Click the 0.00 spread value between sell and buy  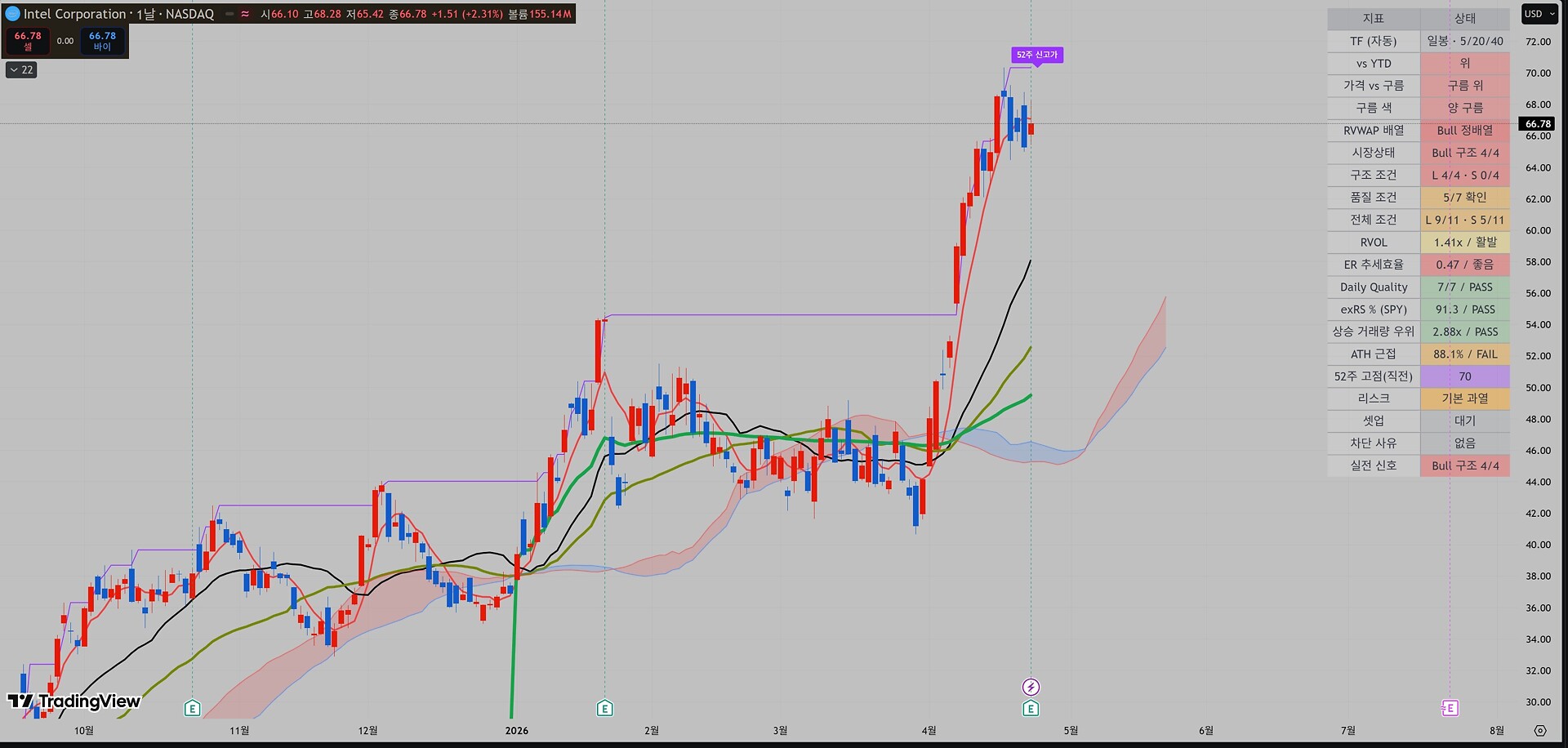coord(65,41)
